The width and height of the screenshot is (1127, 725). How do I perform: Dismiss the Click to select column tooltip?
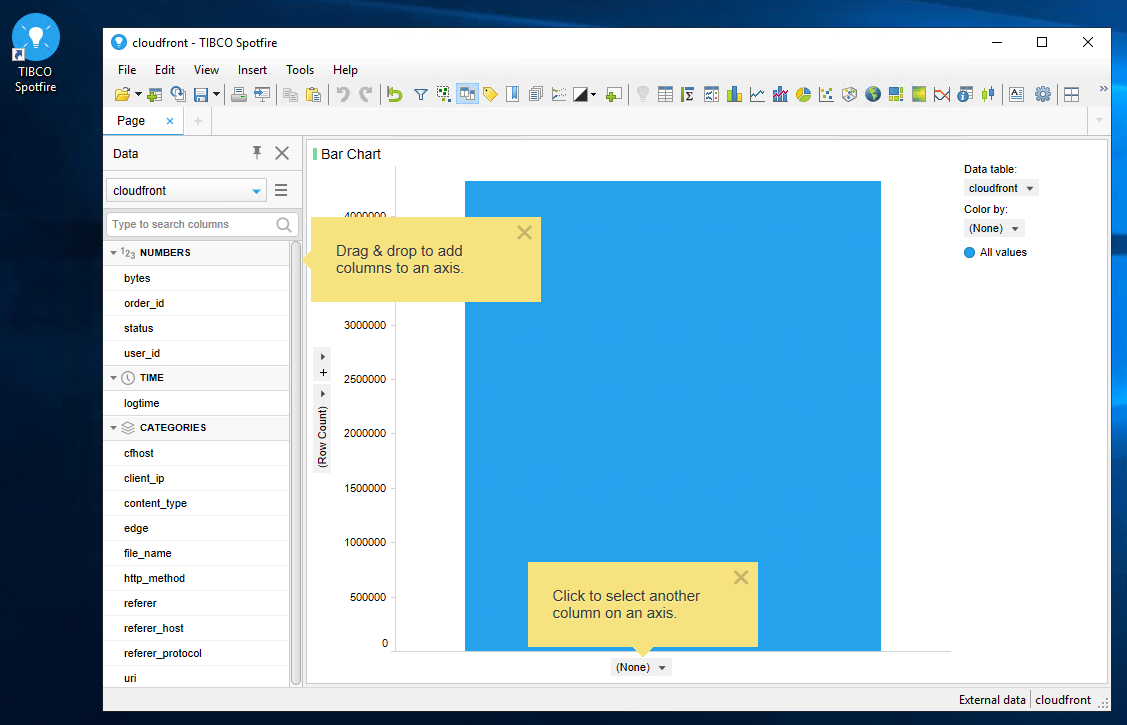pos(741,577)
